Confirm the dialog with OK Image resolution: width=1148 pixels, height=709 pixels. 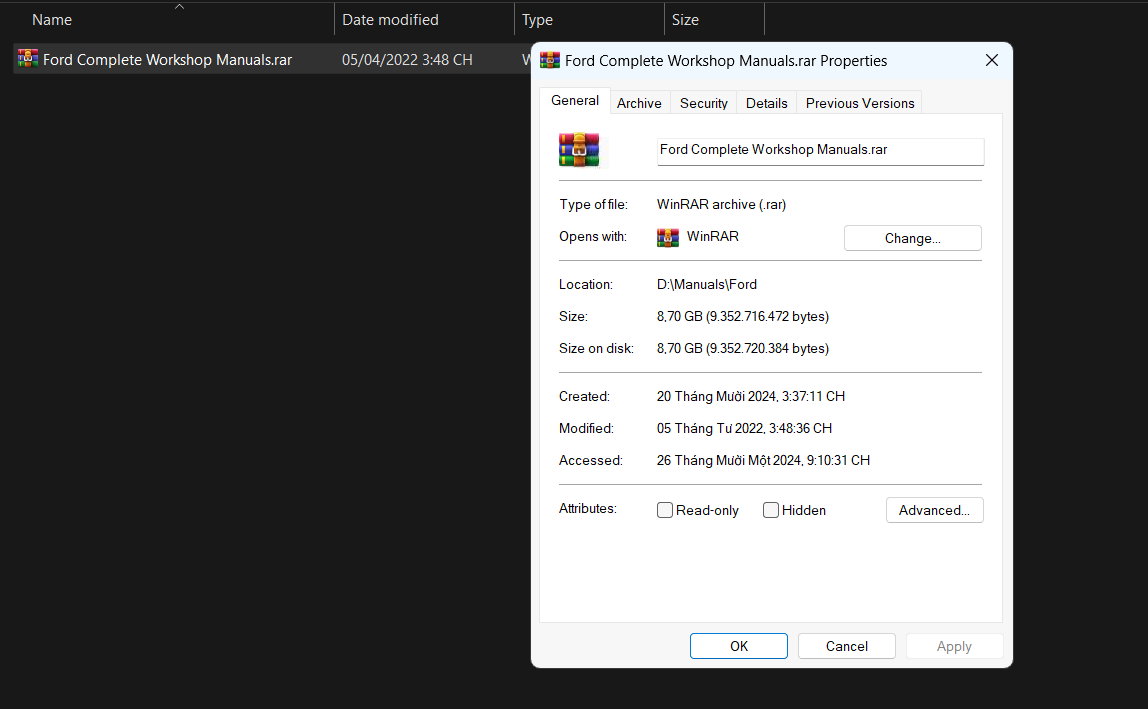coord(739,646)
